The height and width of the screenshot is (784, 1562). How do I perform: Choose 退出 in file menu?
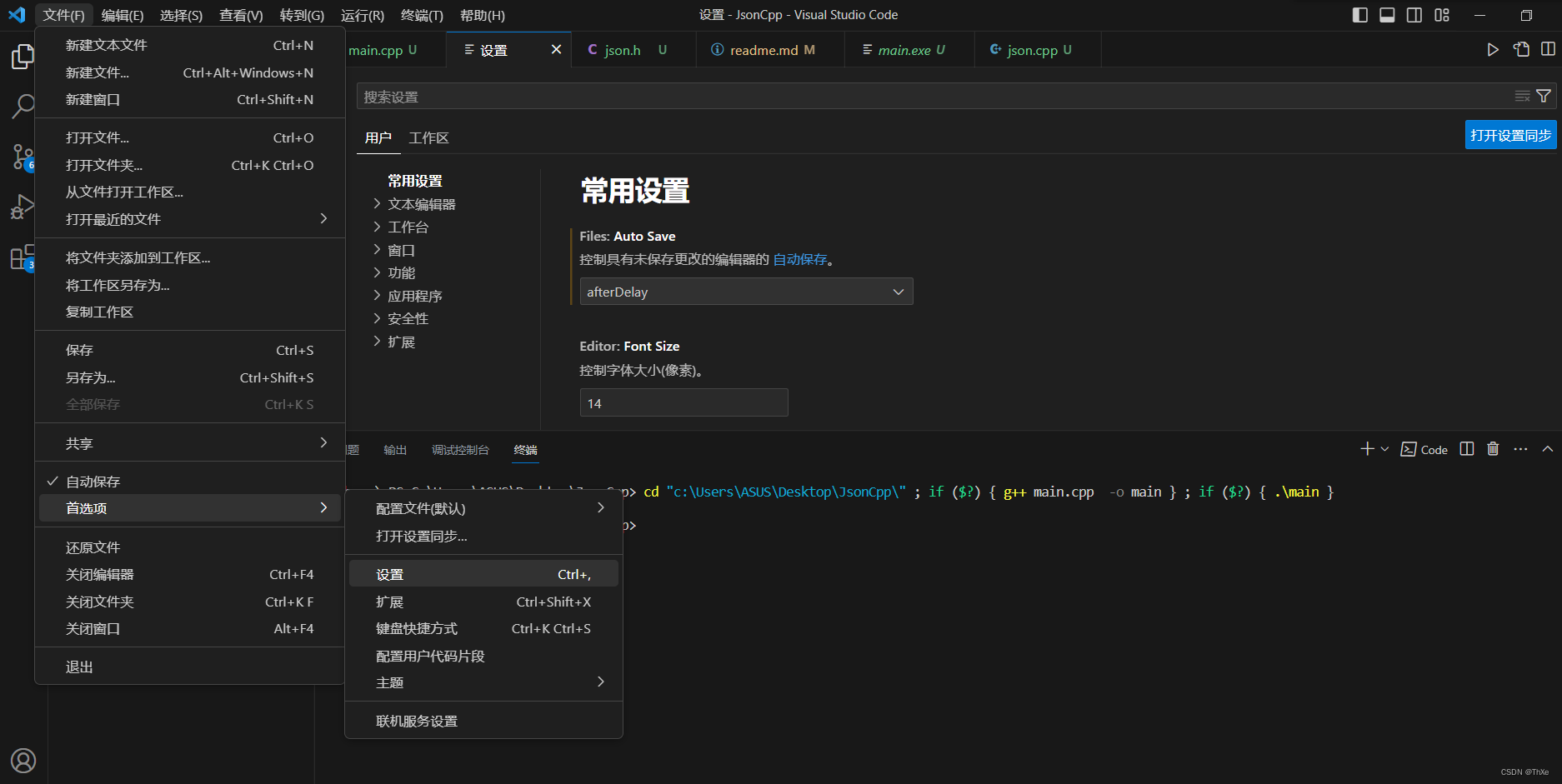point(191,667)
